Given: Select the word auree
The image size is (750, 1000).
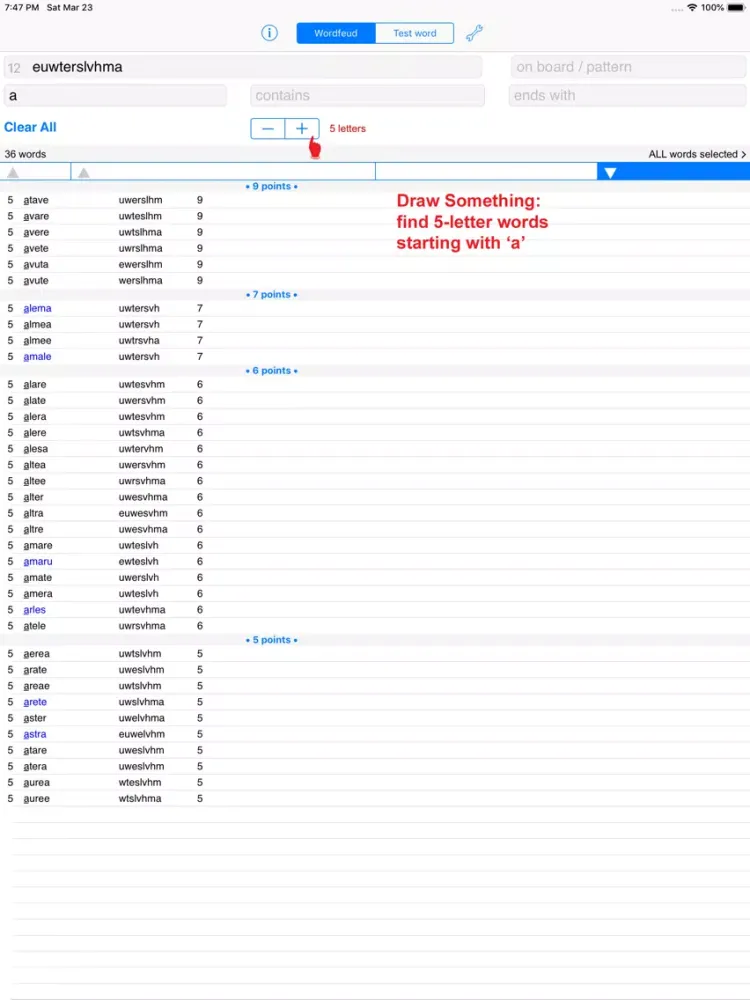Looking at the screenshot, I should coord(36,798).
